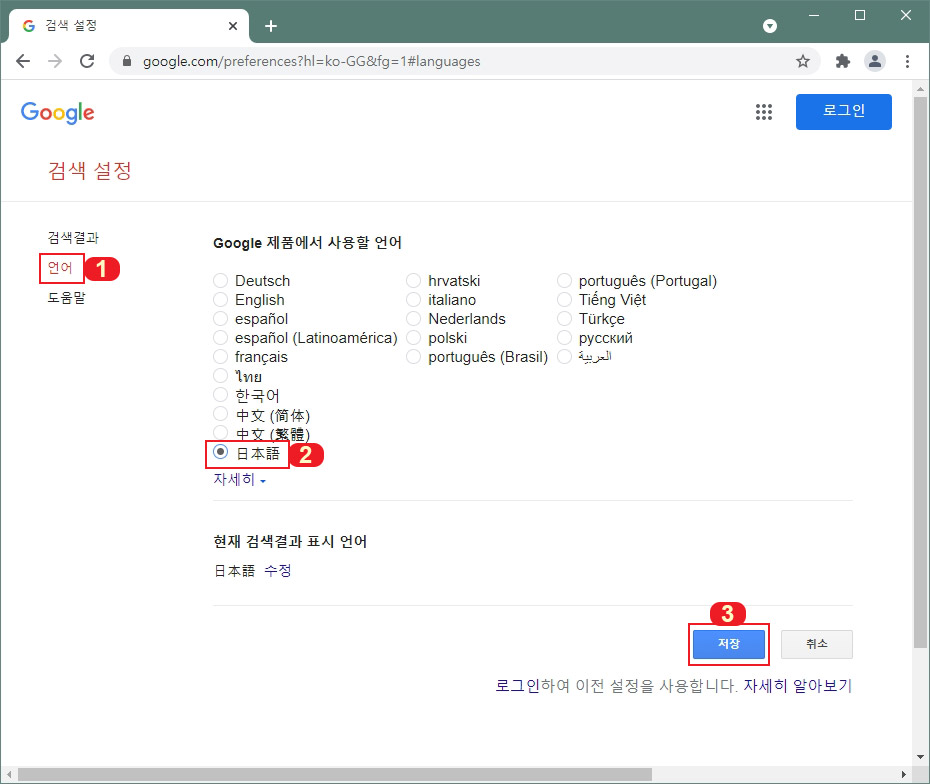Select Türkçe language
Screen dimensions: 930x784
(565, 318)
